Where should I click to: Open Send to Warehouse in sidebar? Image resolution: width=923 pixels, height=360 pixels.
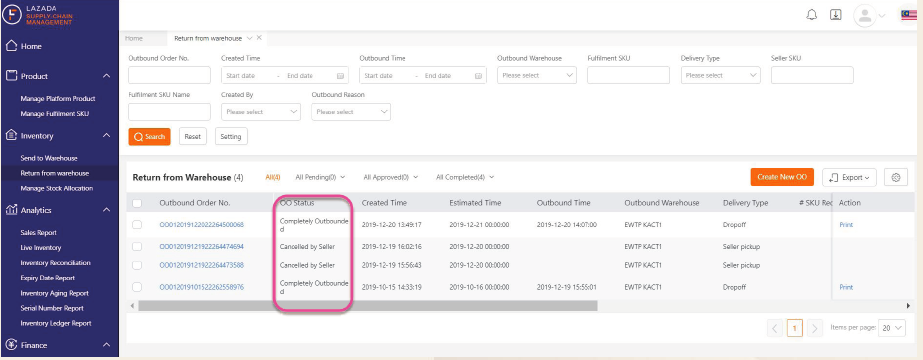[49, 158]
